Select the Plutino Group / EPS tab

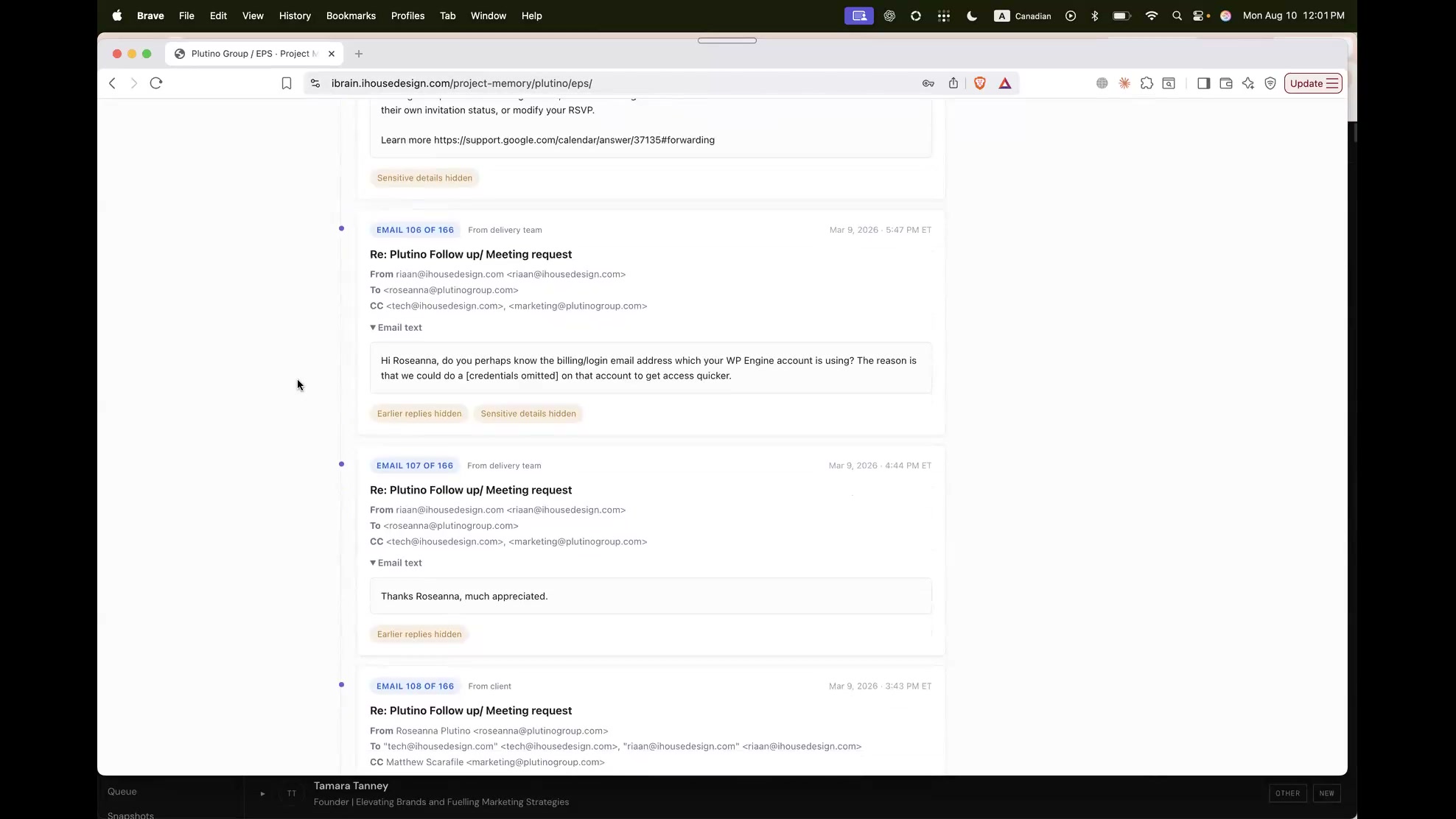(x=254, y=54)
